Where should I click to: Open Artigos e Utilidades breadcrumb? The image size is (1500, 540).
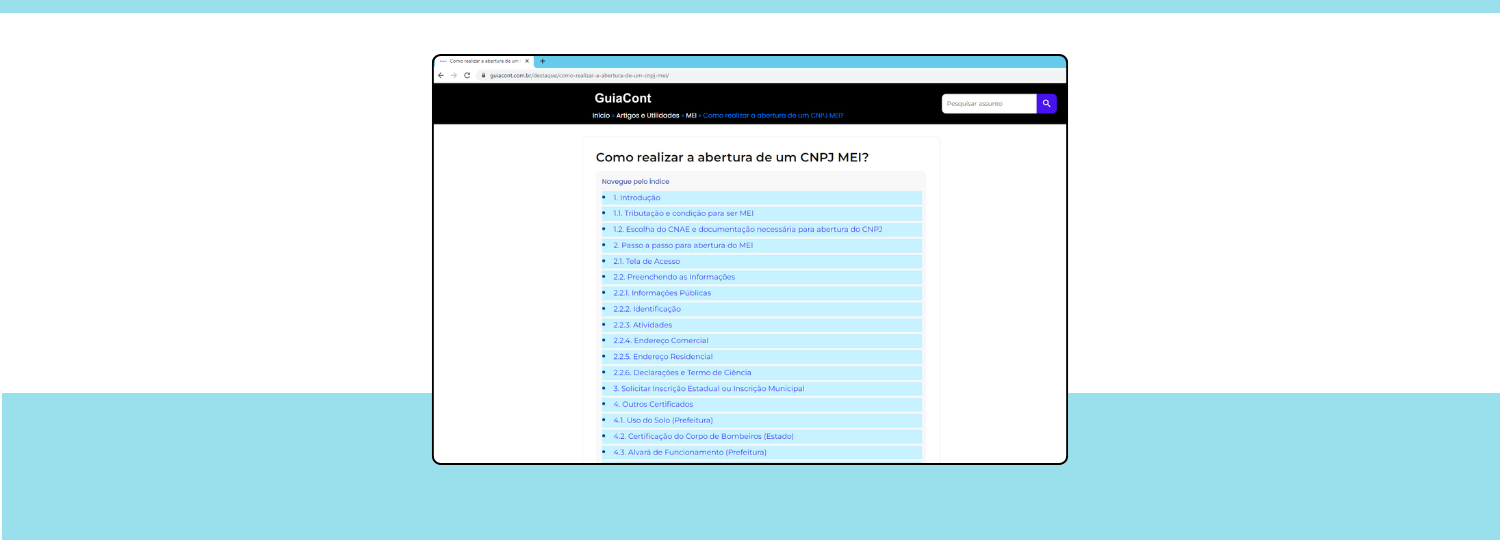click(647, 115)
